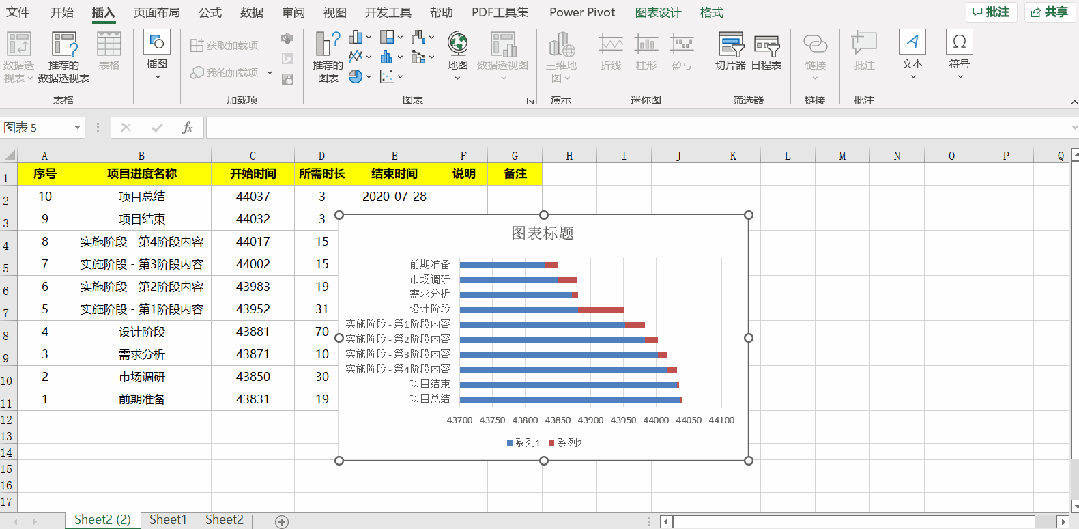Open My Add-ins (我的加载项) dropdown arrow
Viewport: 1079px width, 529px height.
pyautogui.click(x=270, y=72)
